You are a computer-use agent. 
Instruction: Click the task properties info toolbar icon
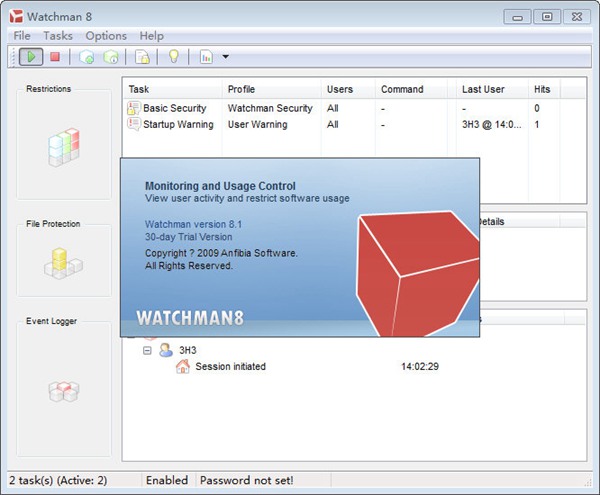111,57
